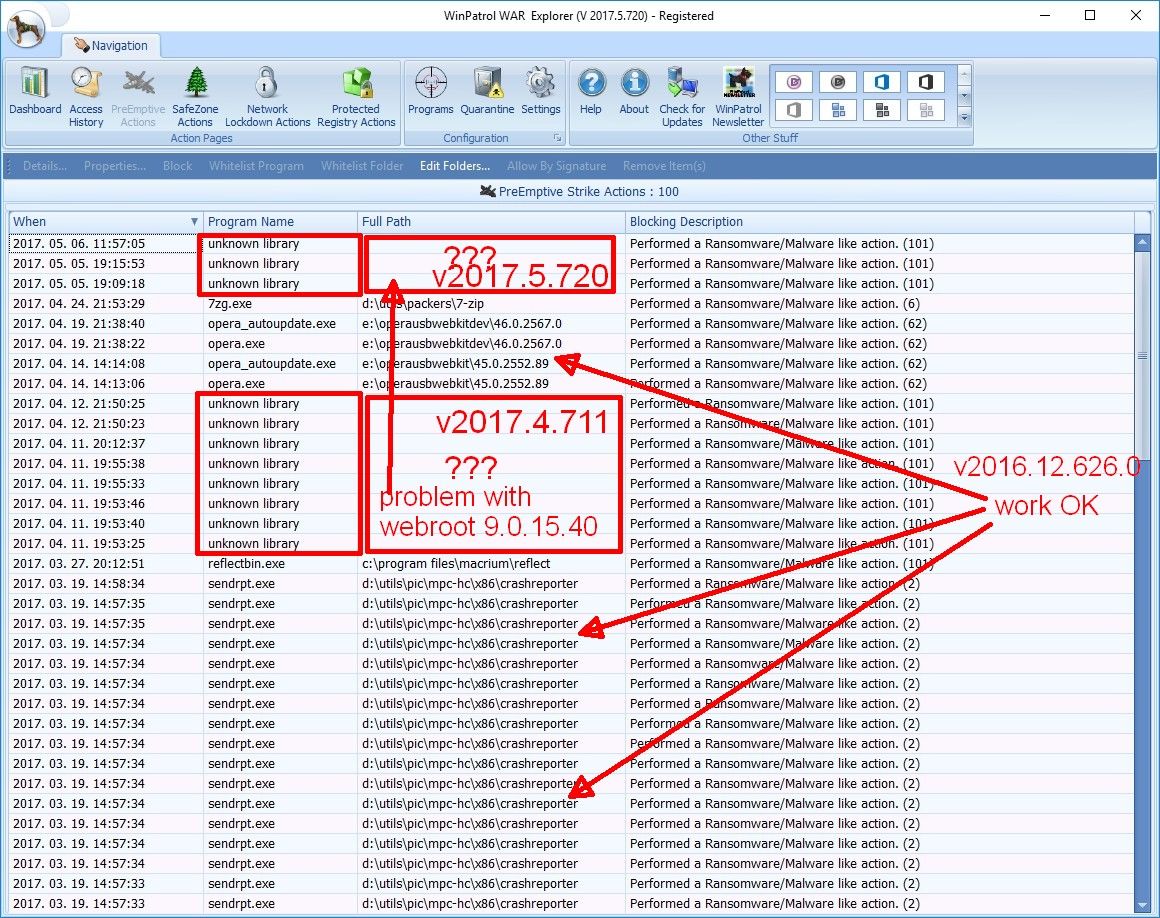Select gray Office theme swatch
Viewport: 1160px width, 918px height.
[x=794, y=110]
